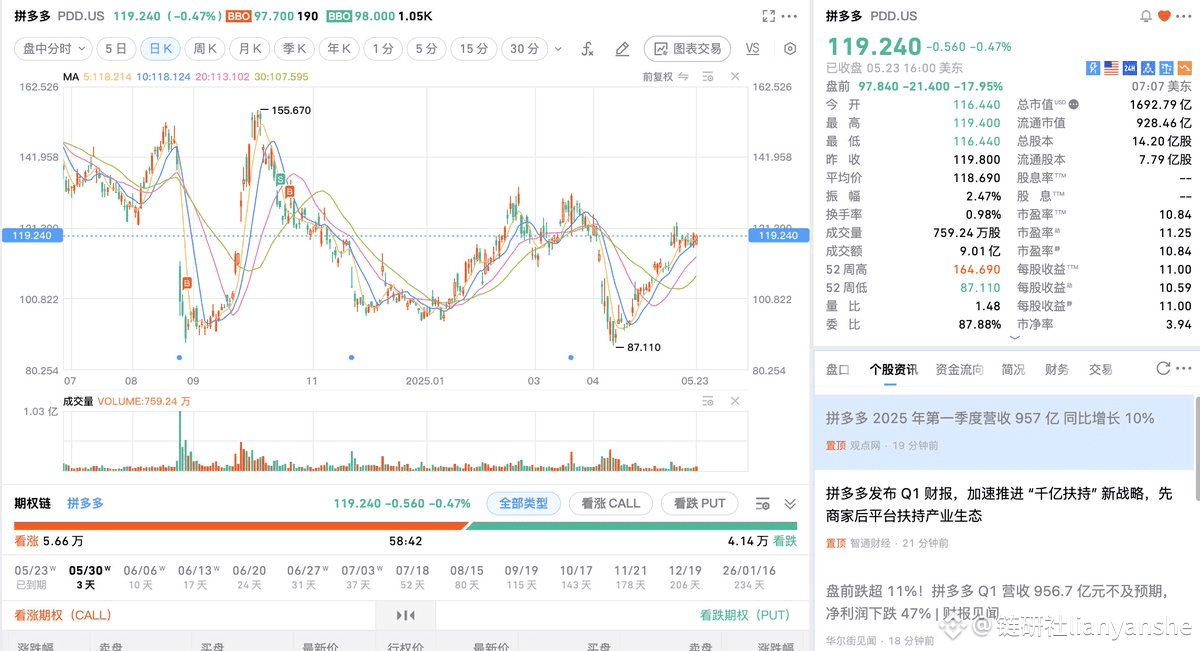
Task: Select 全部类型 option type filter
Action: [x=524, y=503]
